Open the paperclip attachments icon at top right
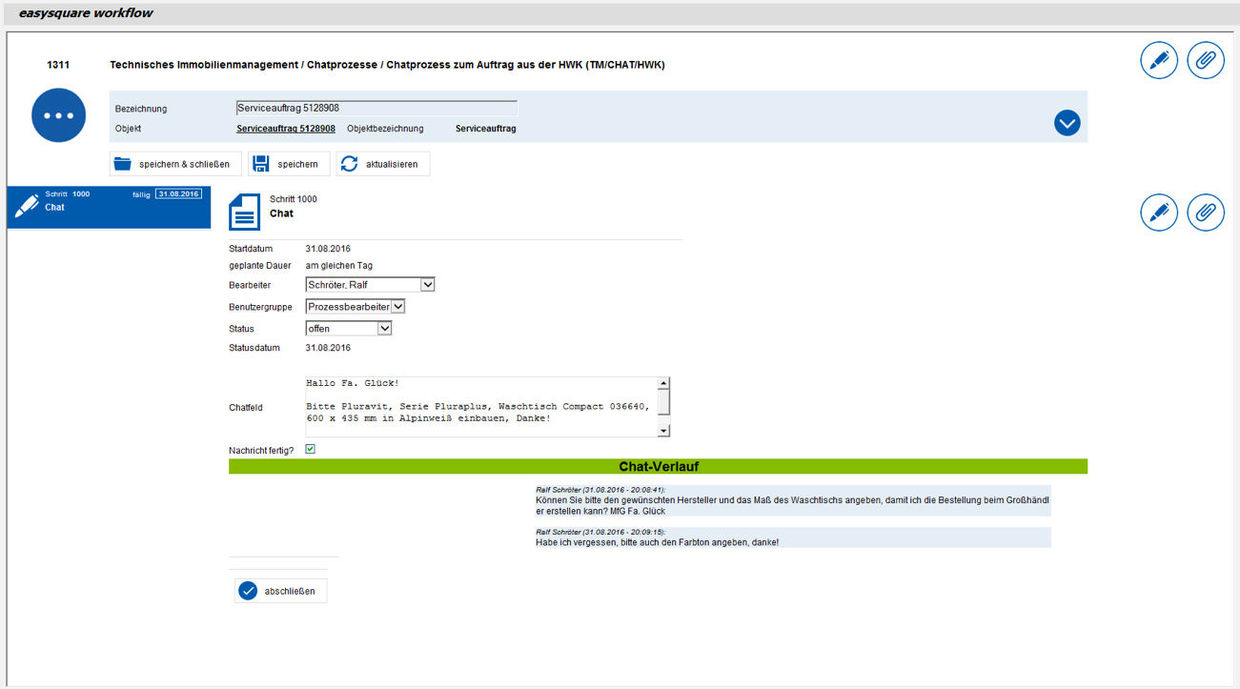Image resolution: width=1240 pixels, height=689 pixels. coord(1205,60)
